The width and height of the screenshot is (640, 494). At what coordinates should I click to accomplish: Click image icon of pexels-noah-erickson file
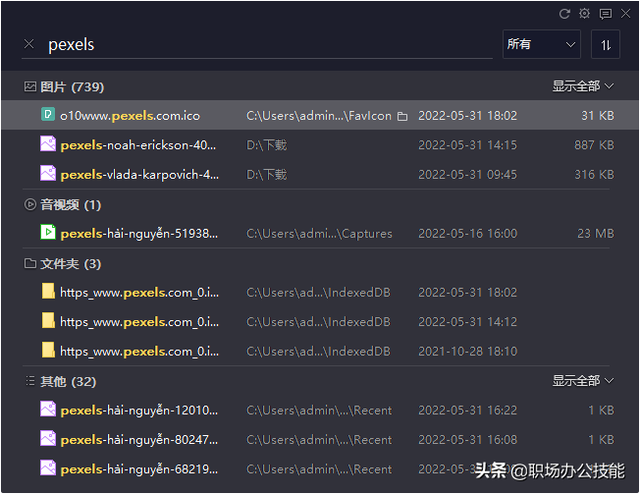[x=48, y=144]
